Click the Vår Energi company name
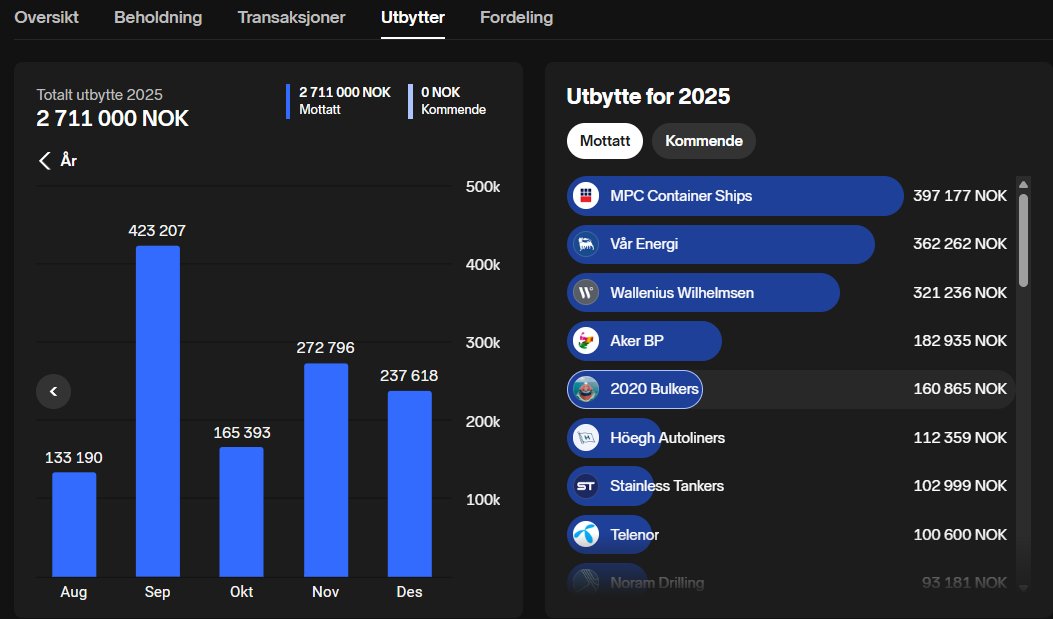Viewport: 1053px width, 619px height. [x=644, y=244]
